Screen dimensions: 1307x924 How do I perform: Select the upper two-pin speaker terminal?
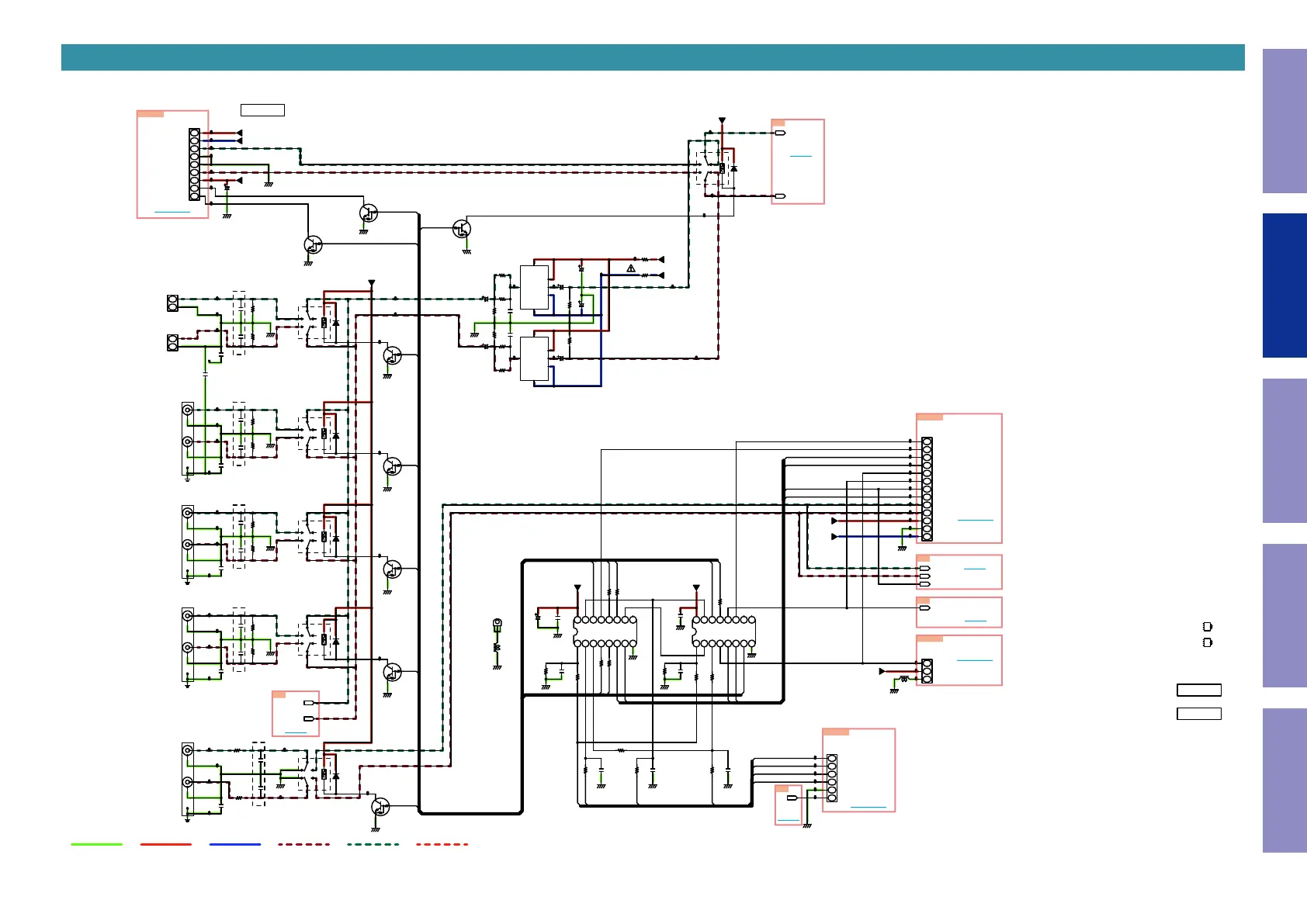click(173, 303)
